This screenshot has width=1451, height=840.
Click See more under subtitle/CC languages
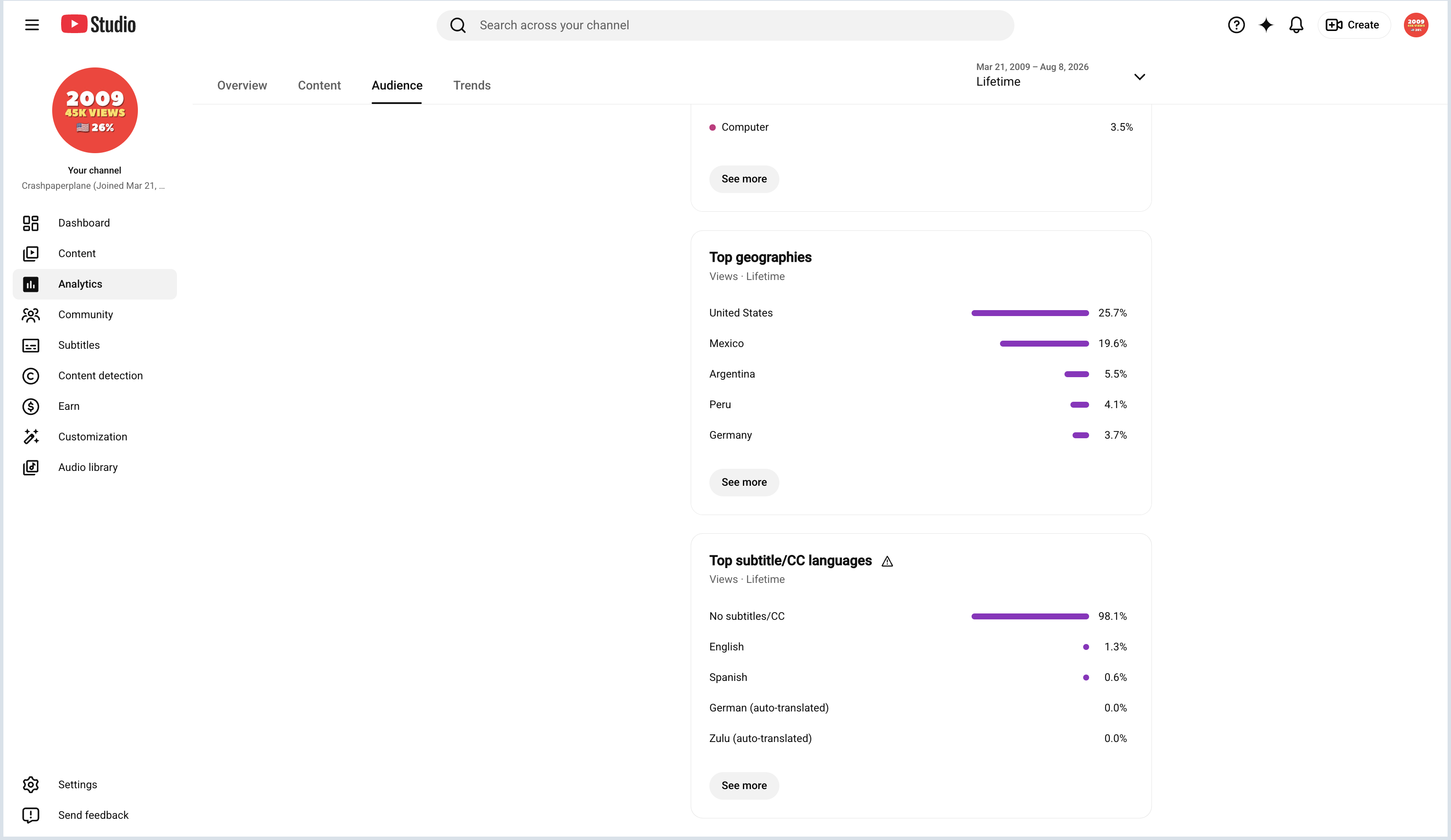point(744,785)
